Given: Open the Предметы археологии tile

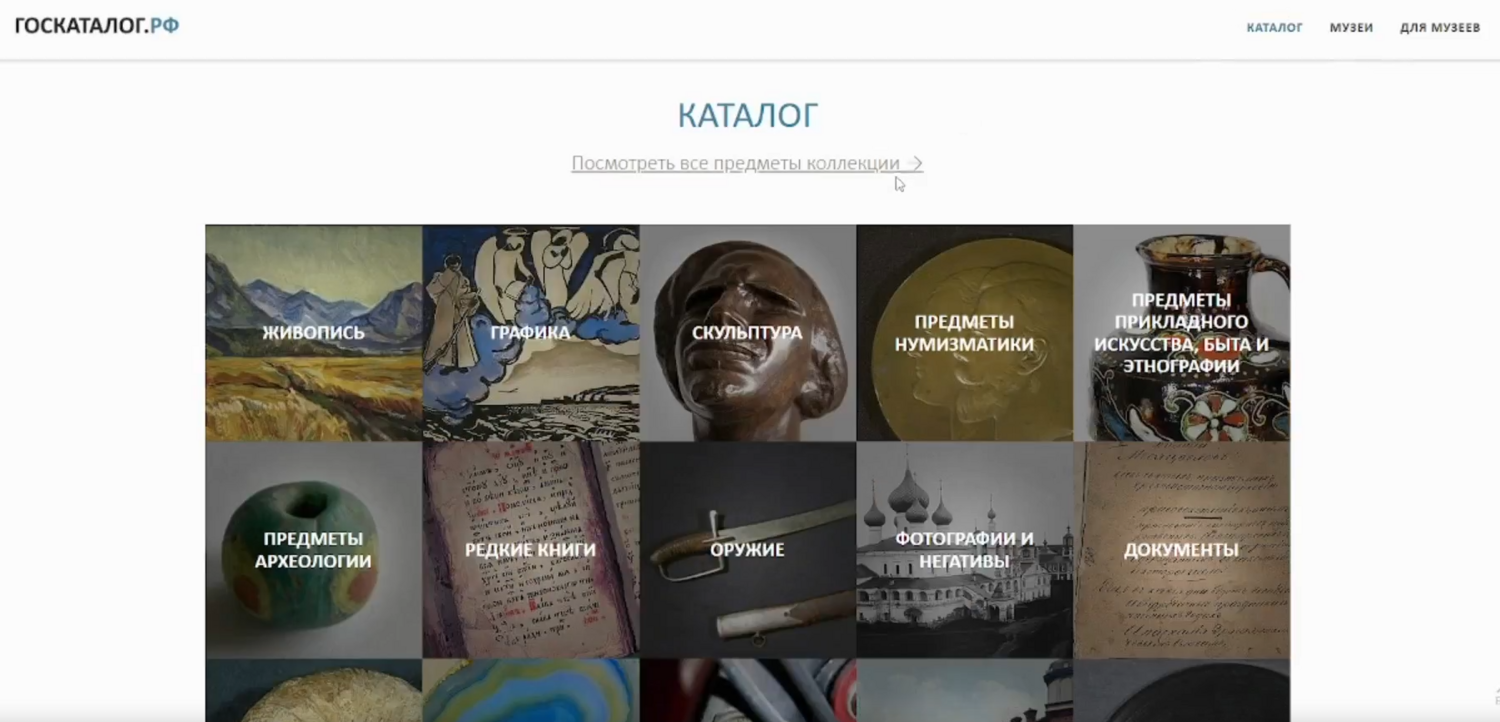Looking at the screenshot, I should point(314,550).
